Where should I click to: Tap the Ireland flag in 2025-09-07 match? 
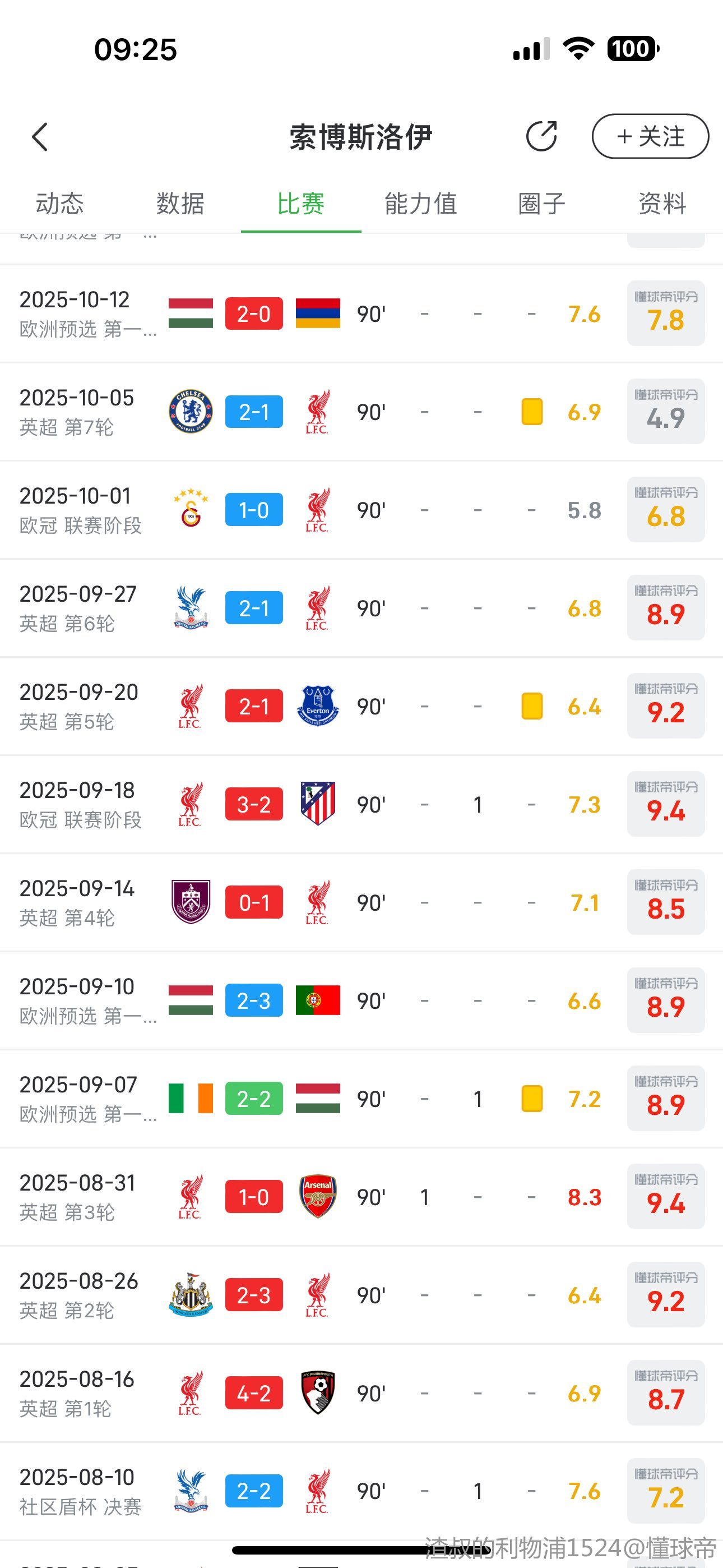coord(191,1099)
